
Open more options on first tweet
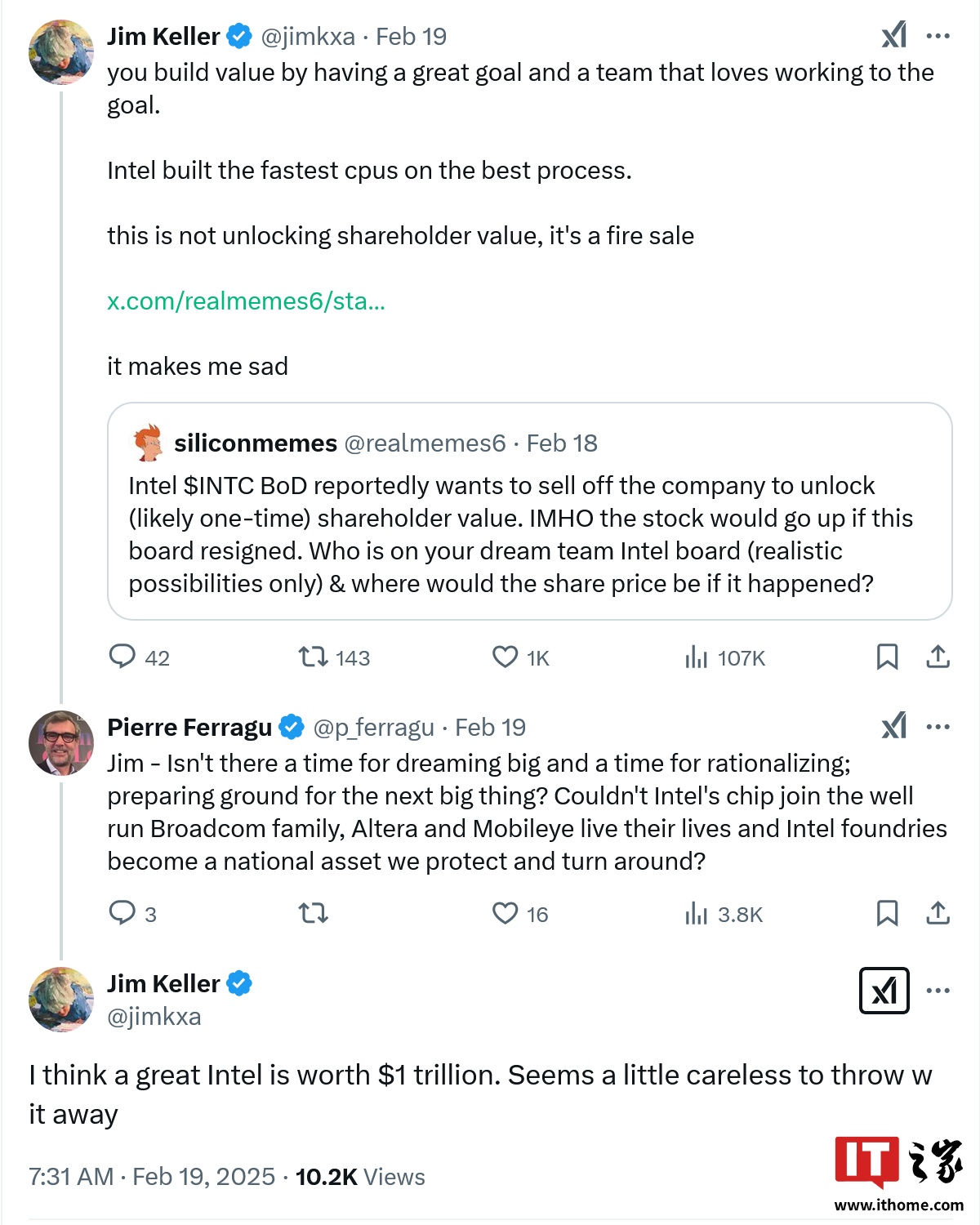[x=938, y=36]
